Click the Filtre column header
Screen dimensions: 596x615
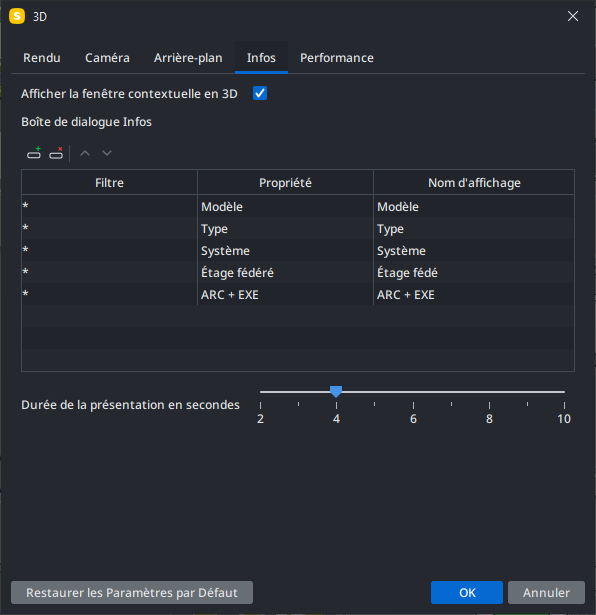pyautogui.click(x=109, y=182)
